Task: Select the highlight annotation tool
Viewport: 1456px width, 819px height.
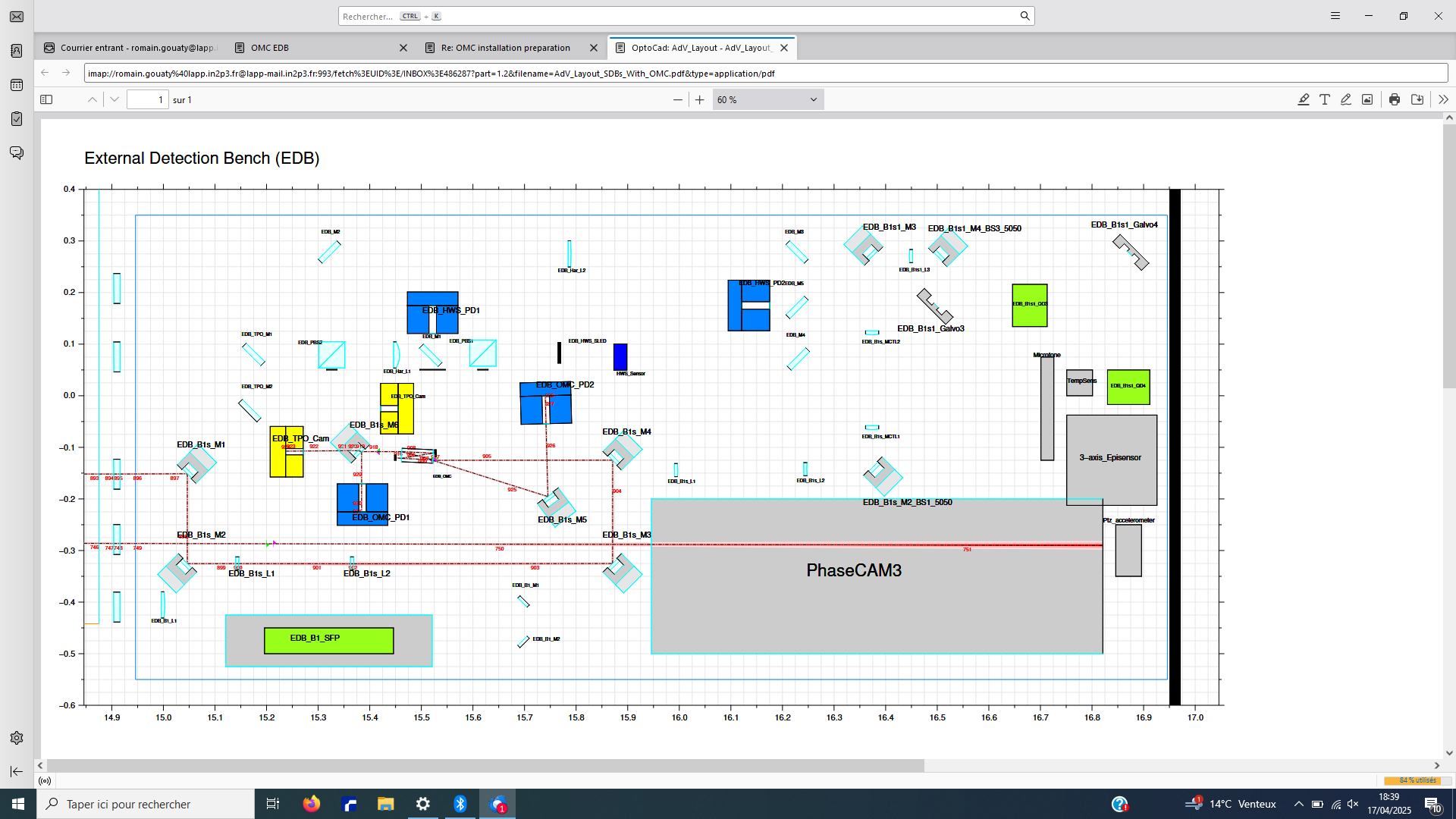Action: click(x=1304, y=99)
